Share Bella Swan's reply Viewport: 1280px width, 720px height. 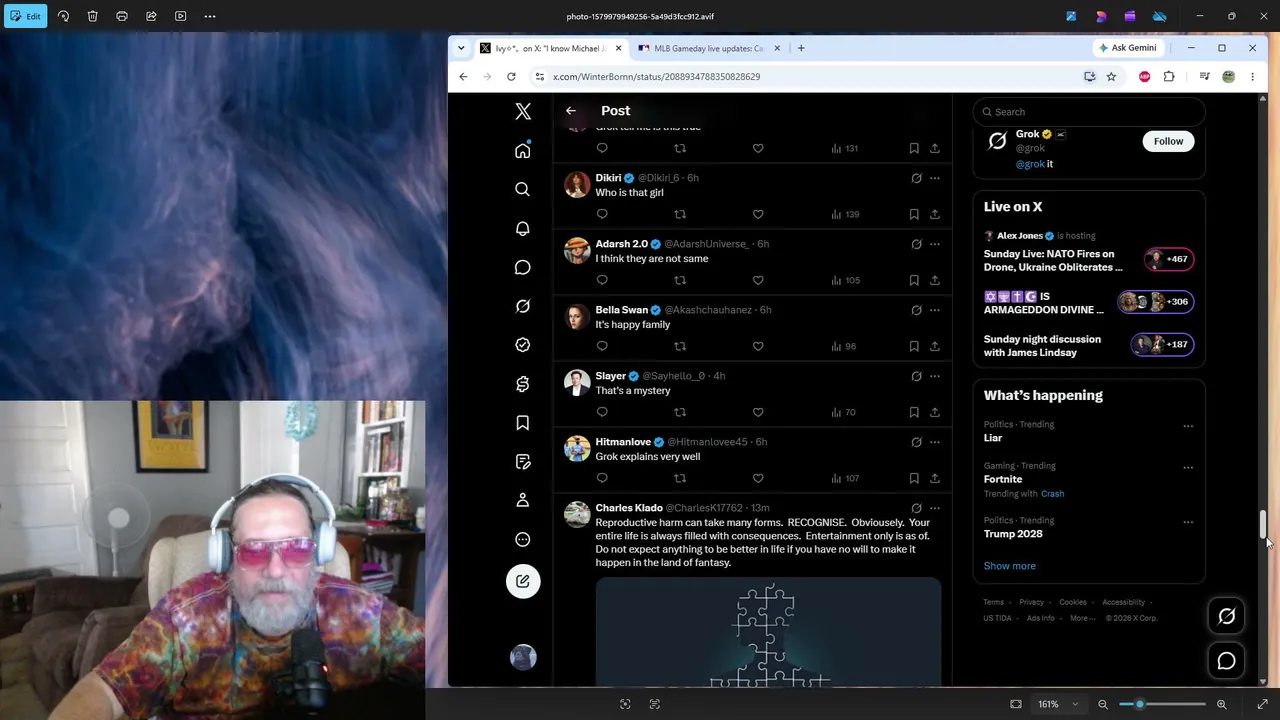[935, 346]
